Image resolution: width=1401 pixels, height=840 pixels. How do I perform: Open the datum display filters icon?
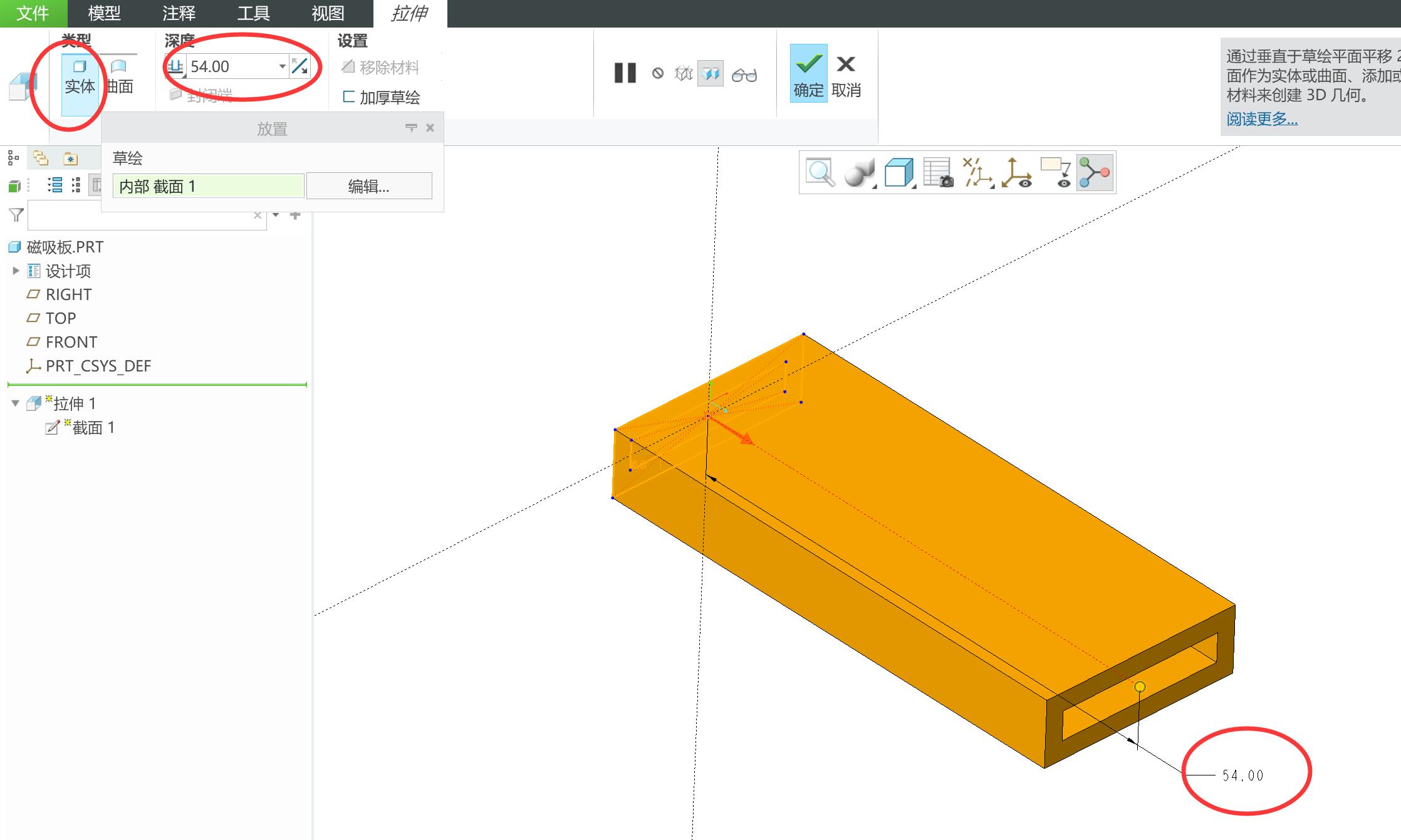(x=978, y=172)
